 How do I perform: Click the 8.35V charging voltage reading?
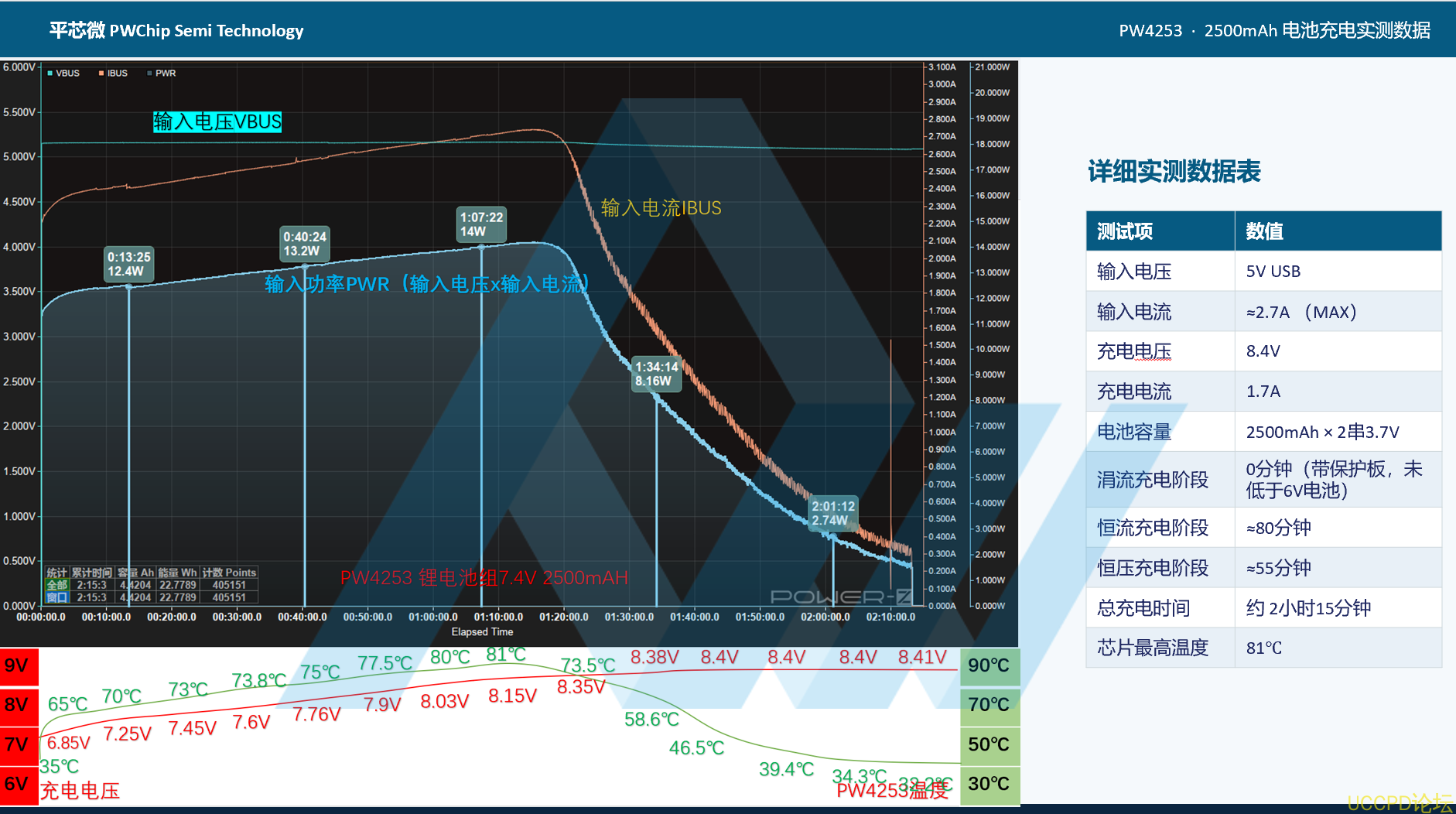pos(582,686)
